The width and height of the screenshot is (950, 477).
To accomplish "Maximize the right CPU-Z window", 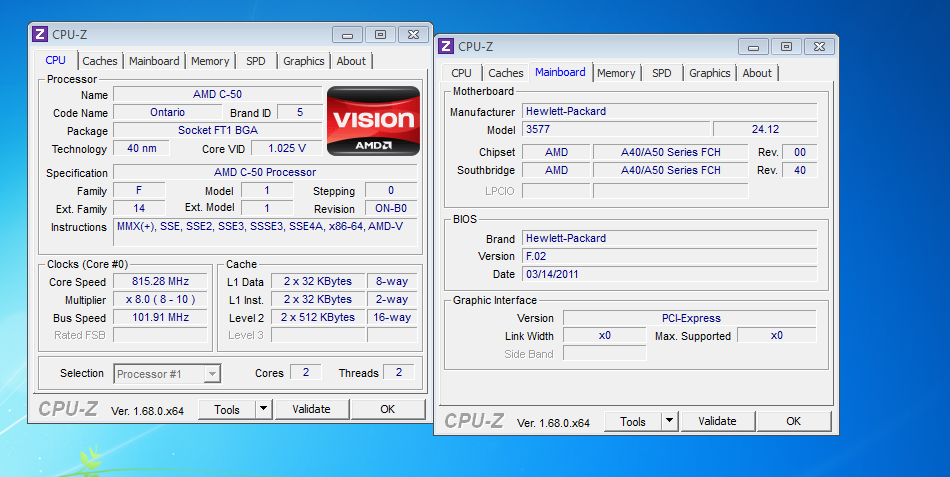I will coord(786,47).
